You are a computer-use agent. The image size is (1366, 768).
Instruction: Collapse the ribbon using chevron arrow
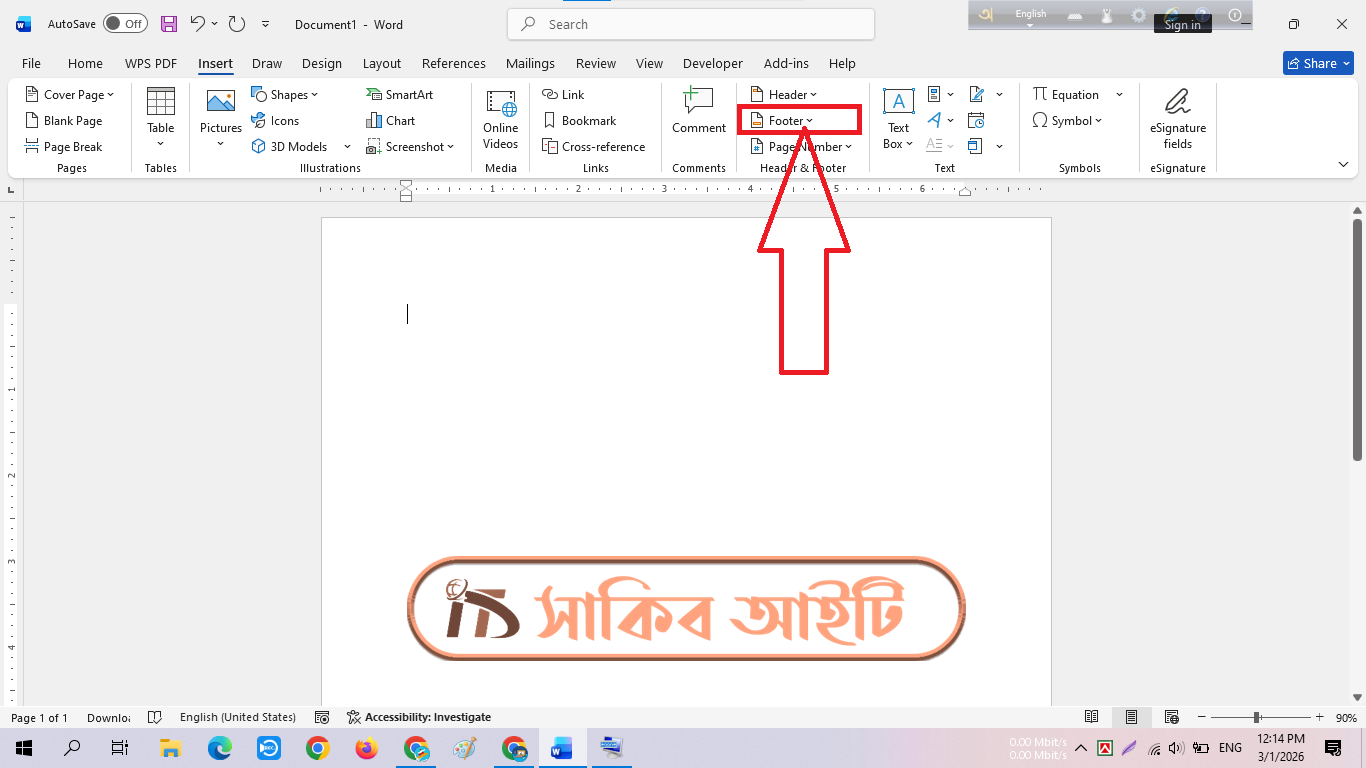click(x=1343, y=164)
